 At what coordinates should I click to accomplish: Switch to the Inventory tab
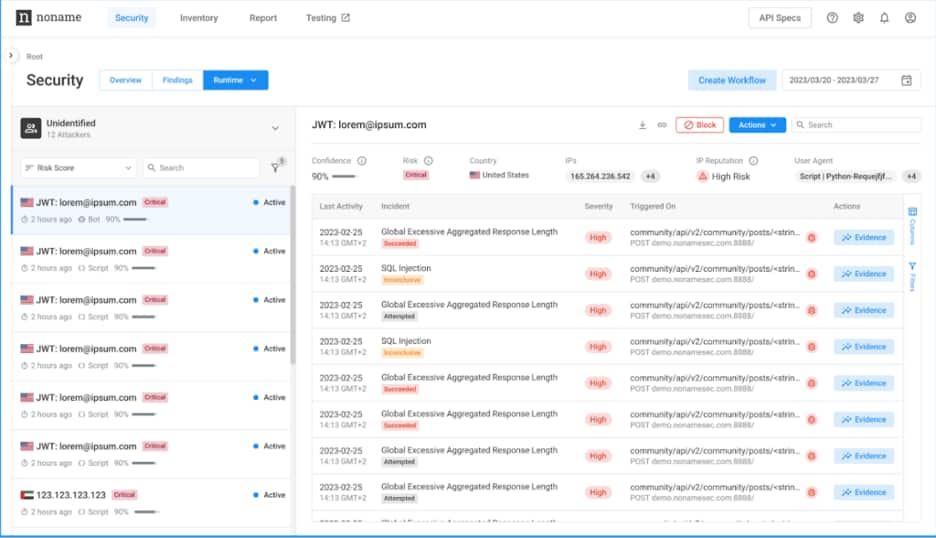[198, 18]
